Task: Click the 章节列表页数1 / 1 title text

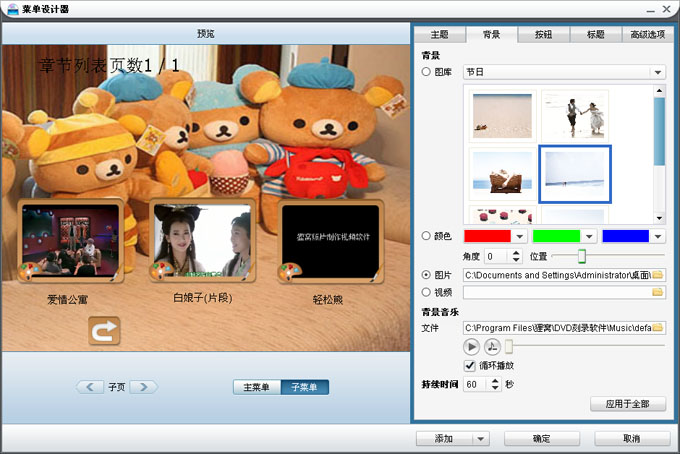Action: point(109,65)
